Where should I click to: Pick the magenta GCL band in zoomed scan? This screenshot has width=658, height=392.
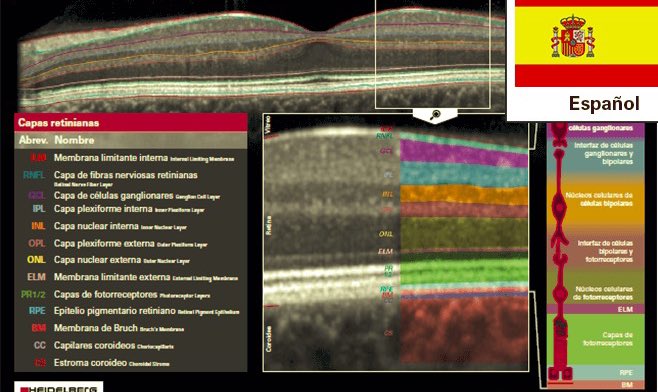point(464,153)
